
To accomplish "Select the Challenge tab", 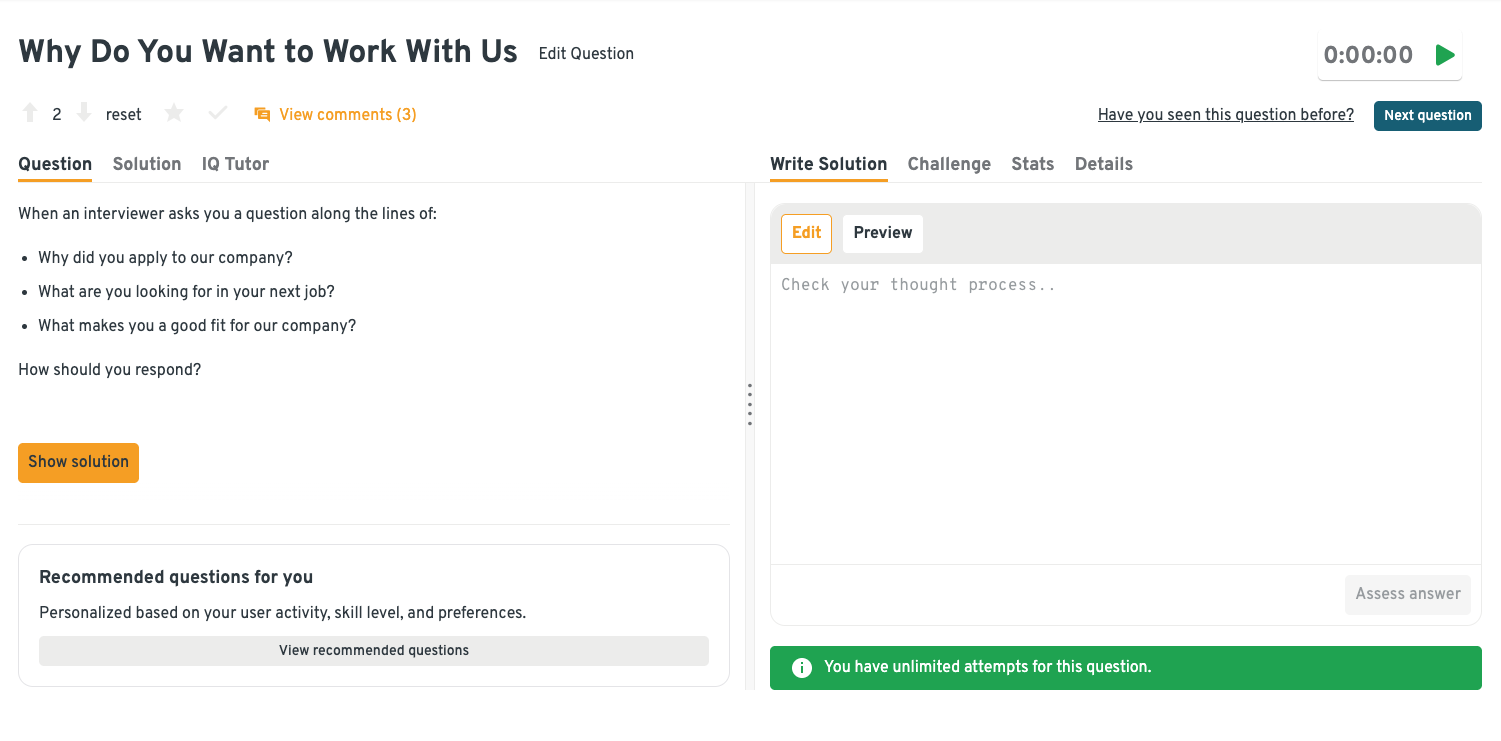I will (949, 164).
